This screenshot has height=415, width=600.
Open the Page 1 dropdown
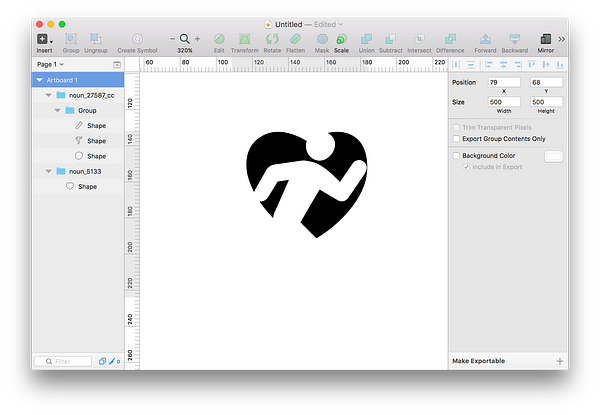50,64
